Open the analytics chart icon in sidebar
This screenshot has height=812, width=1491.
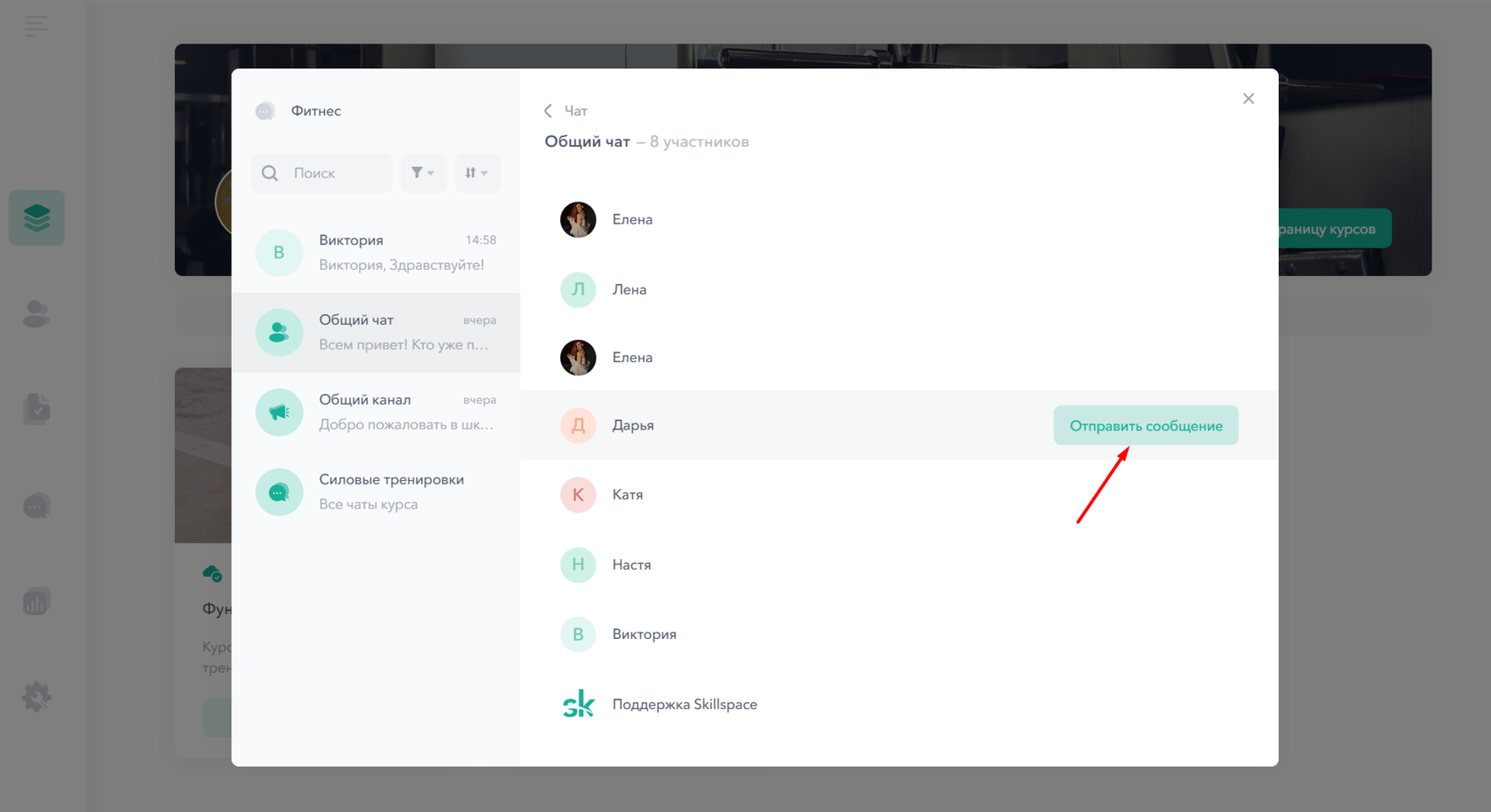point(36,602)
